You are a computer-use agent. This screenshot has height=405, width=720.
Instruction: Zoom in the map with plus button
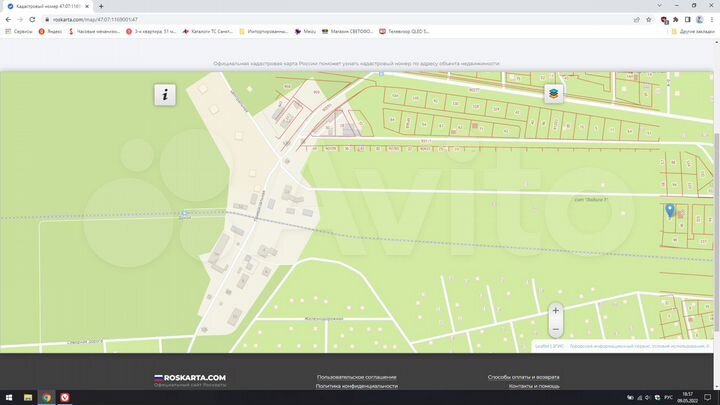556,311
